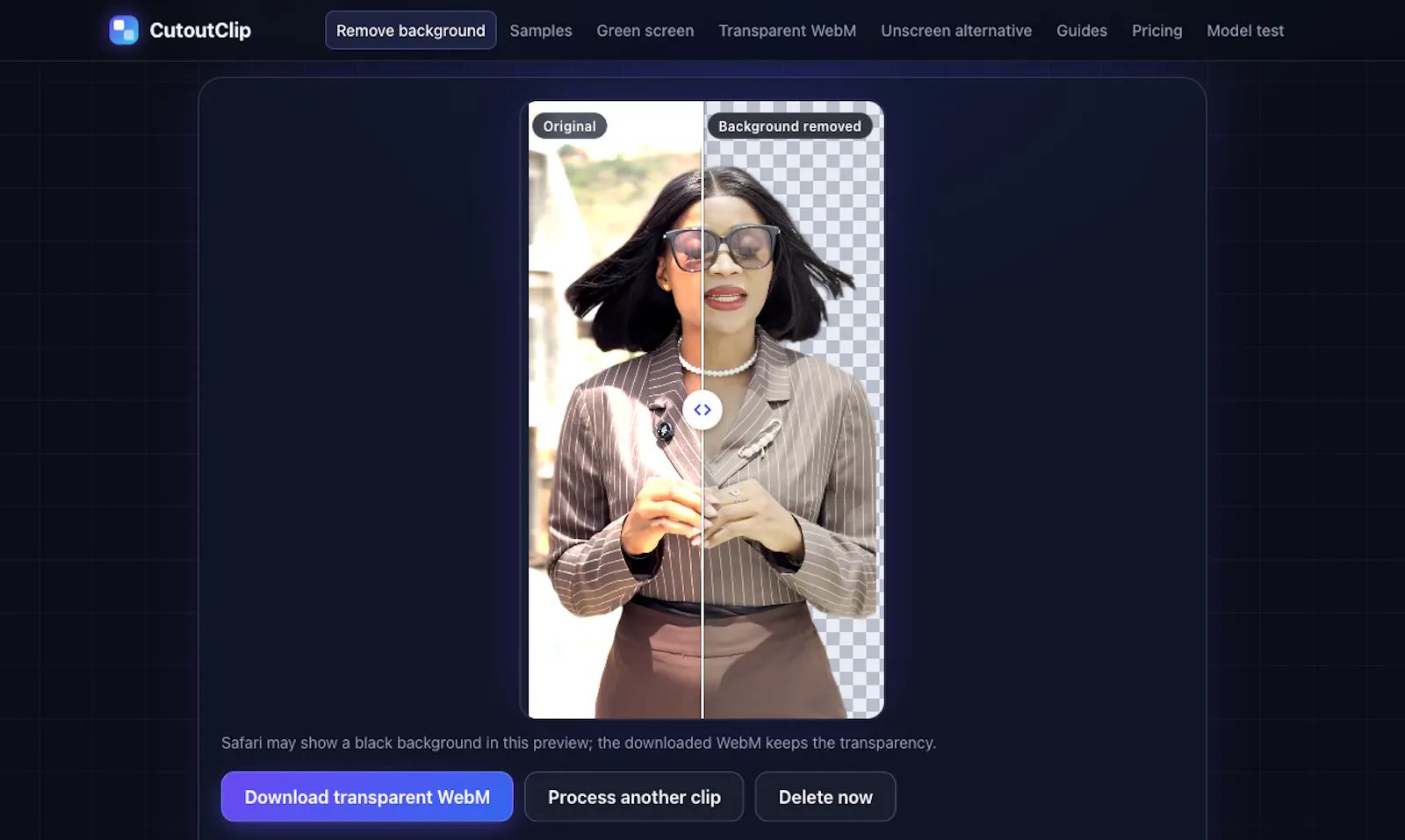Open the Guides section
The width and height of the screenshot is (1405, 840).
coord(1082,31)
